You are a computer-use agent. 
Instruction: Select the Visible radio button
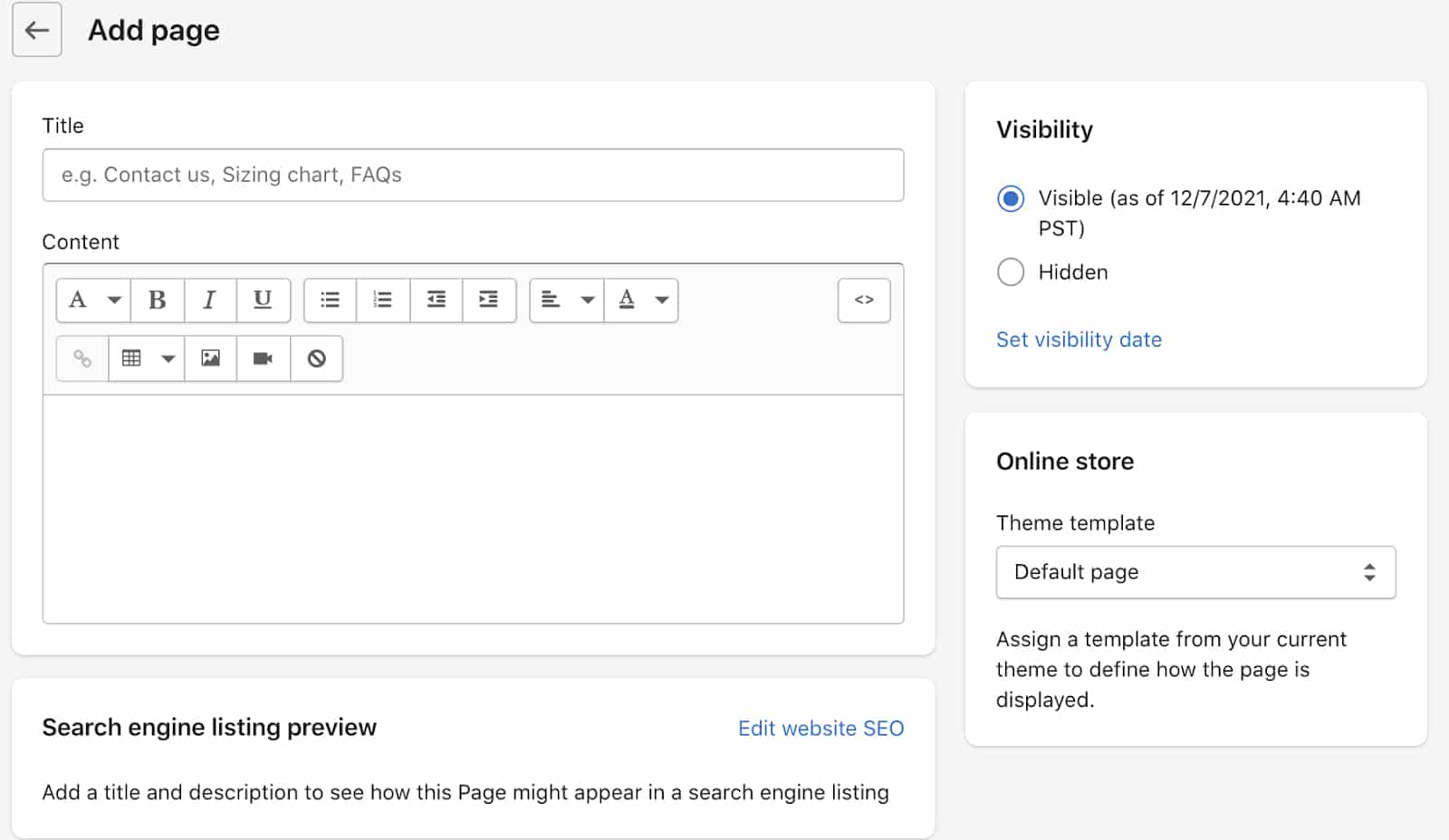click(1011, 198)
